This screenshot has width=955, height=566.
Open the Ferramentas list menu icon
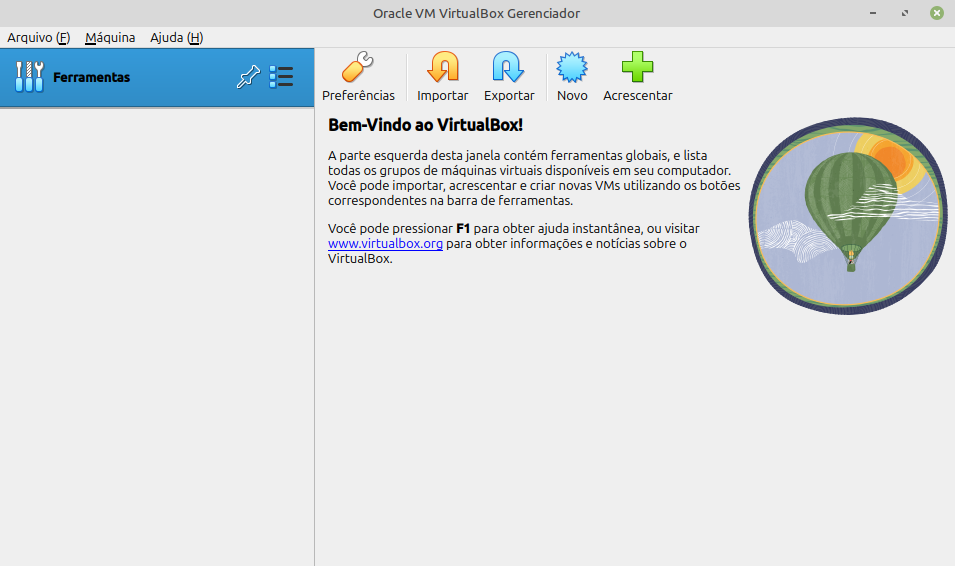281,77
